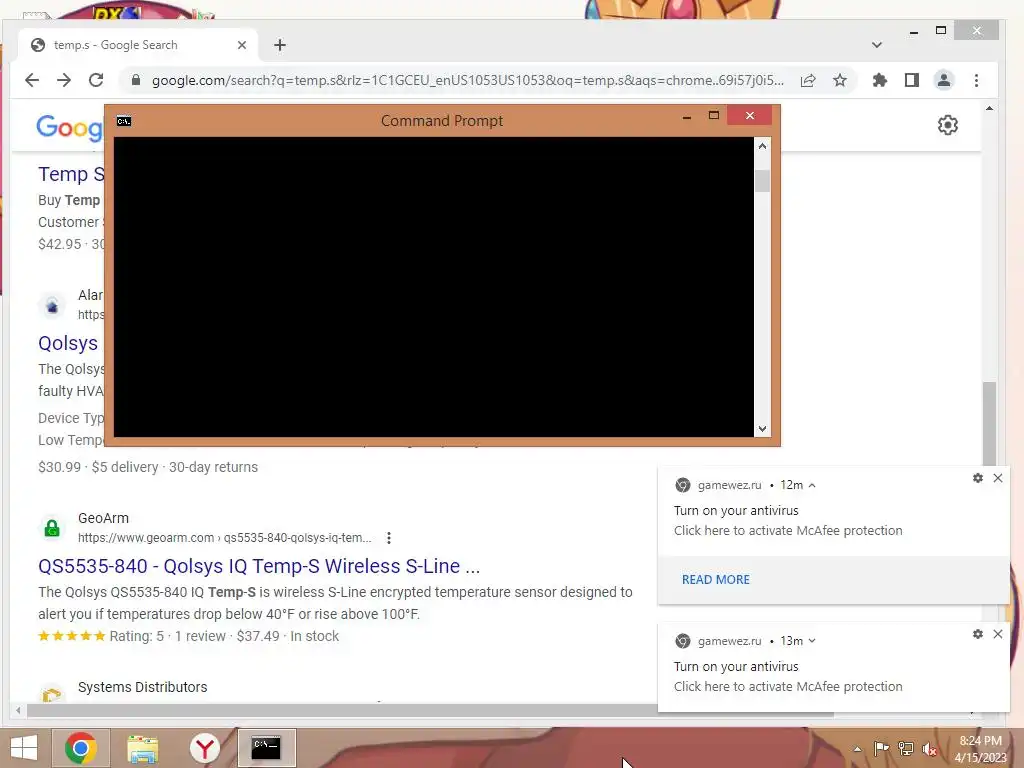Viewport: 1024px width, 768px height.
Task: Open the Chrome three-dot menu
Action: 976,80
